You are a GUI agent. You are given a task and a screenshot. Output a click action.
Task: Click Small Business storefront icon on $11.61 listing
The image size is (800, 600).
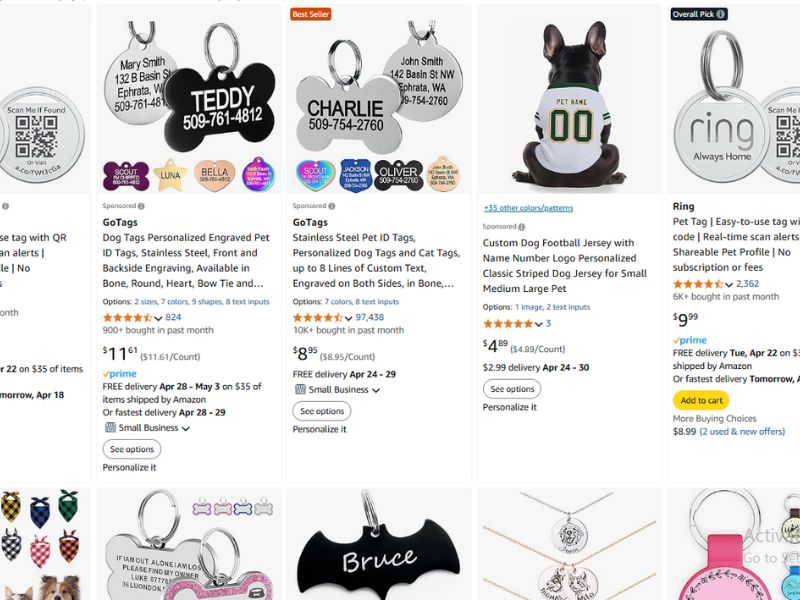click(x=109, y=428)
